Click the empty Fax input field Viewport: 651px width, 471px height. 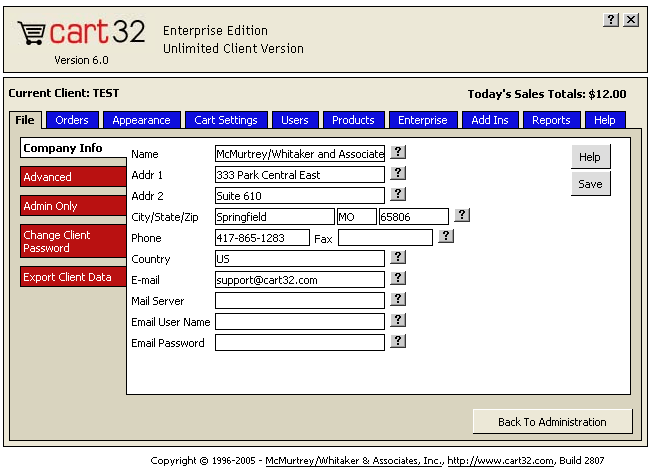tap(386, 238)
